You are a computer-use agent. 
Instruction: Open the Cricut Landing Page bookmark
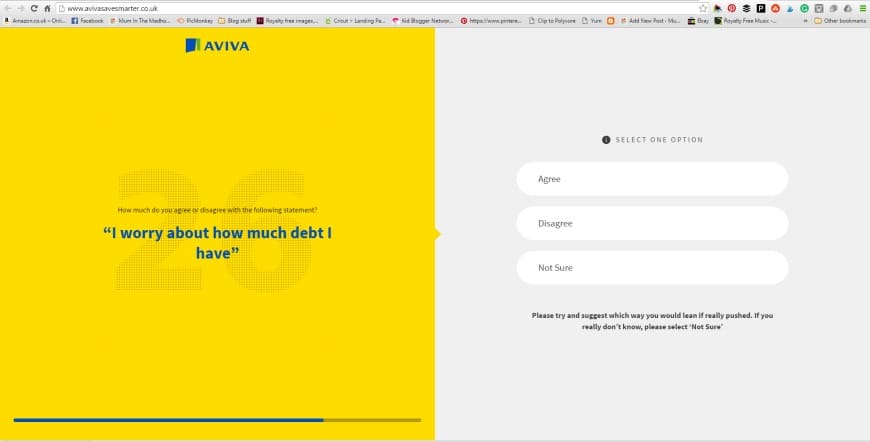click(355, 21)
